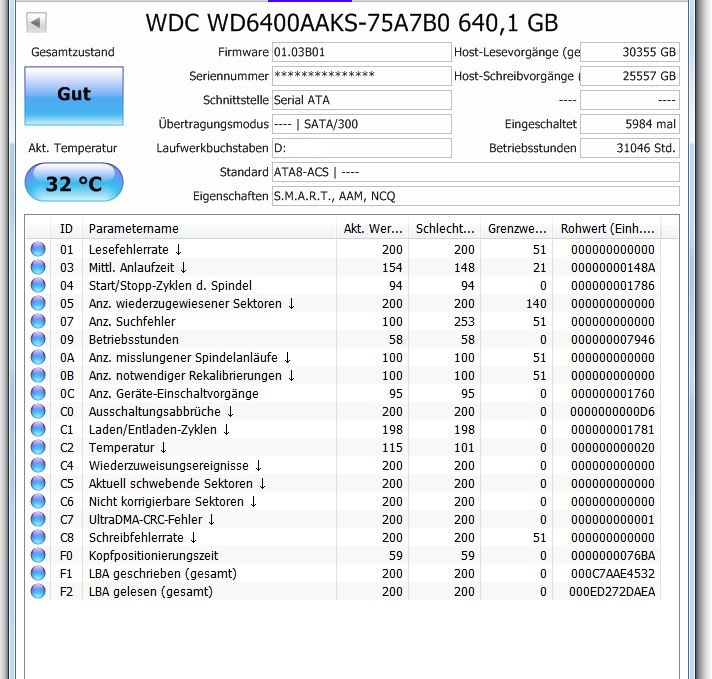The image size is (712, 679).
Task: Click status icon of ID 09 Betriebsstunden row
Action: click(38, 339)
